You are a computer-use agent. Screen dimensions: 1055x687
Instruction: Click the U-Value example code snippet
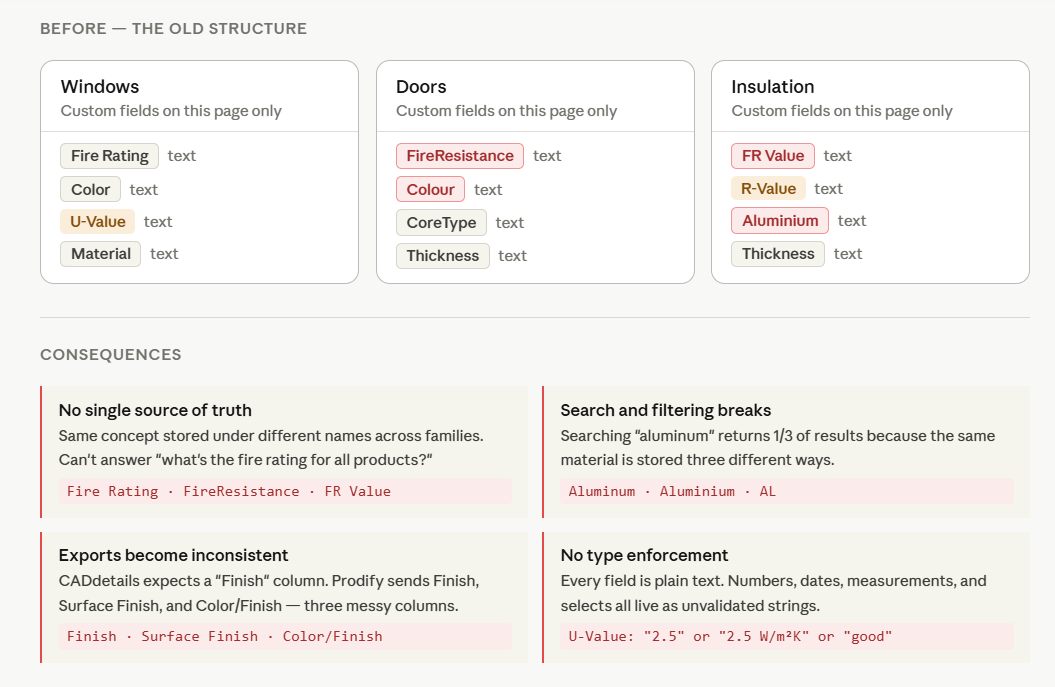pyautogui.click(x=730, y=636)
